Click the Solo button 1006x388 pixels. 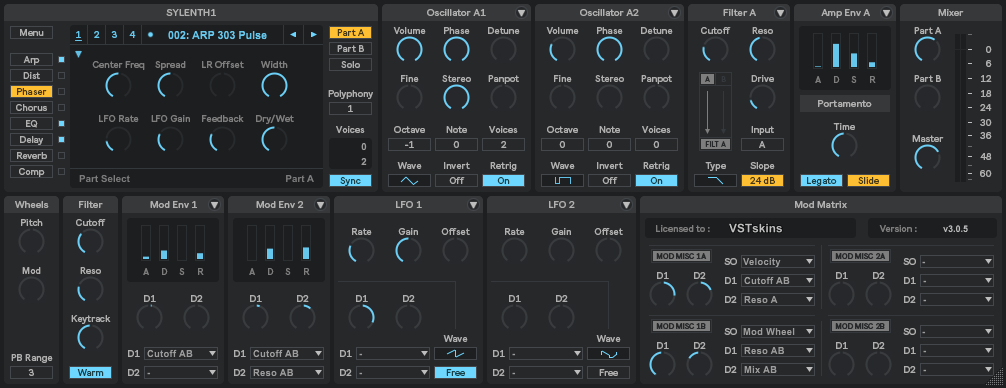click(x=350, y=65)
